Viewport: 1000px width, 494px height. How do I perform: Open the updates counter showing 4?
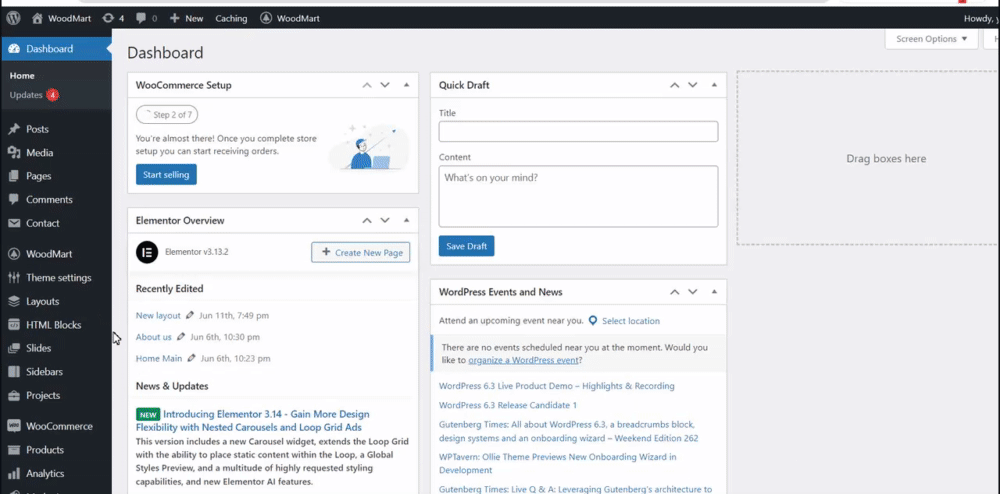coord(113,18)
